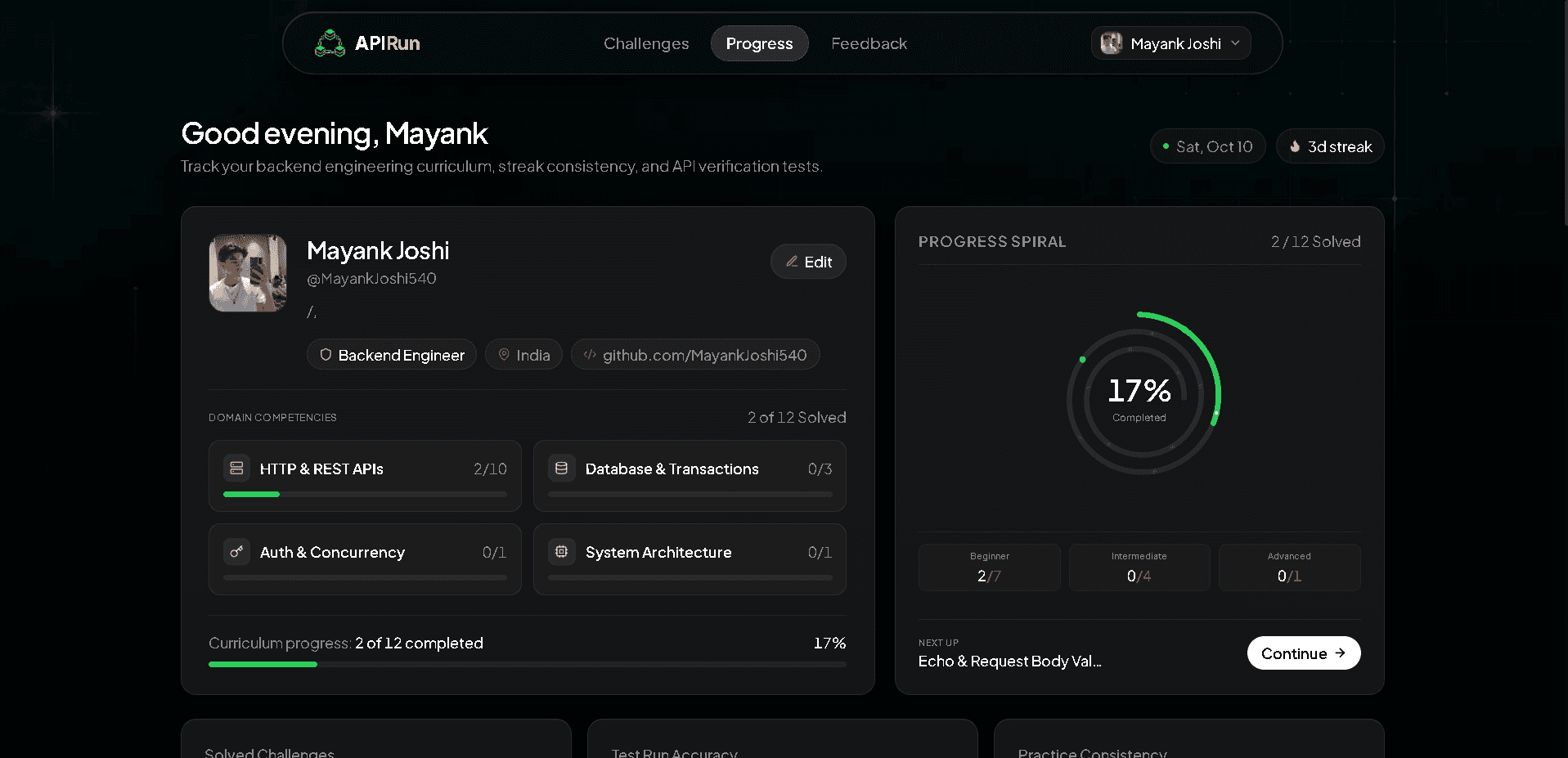
Task: Click the 17% Completed progress spiral
Action: point(1142,394)
